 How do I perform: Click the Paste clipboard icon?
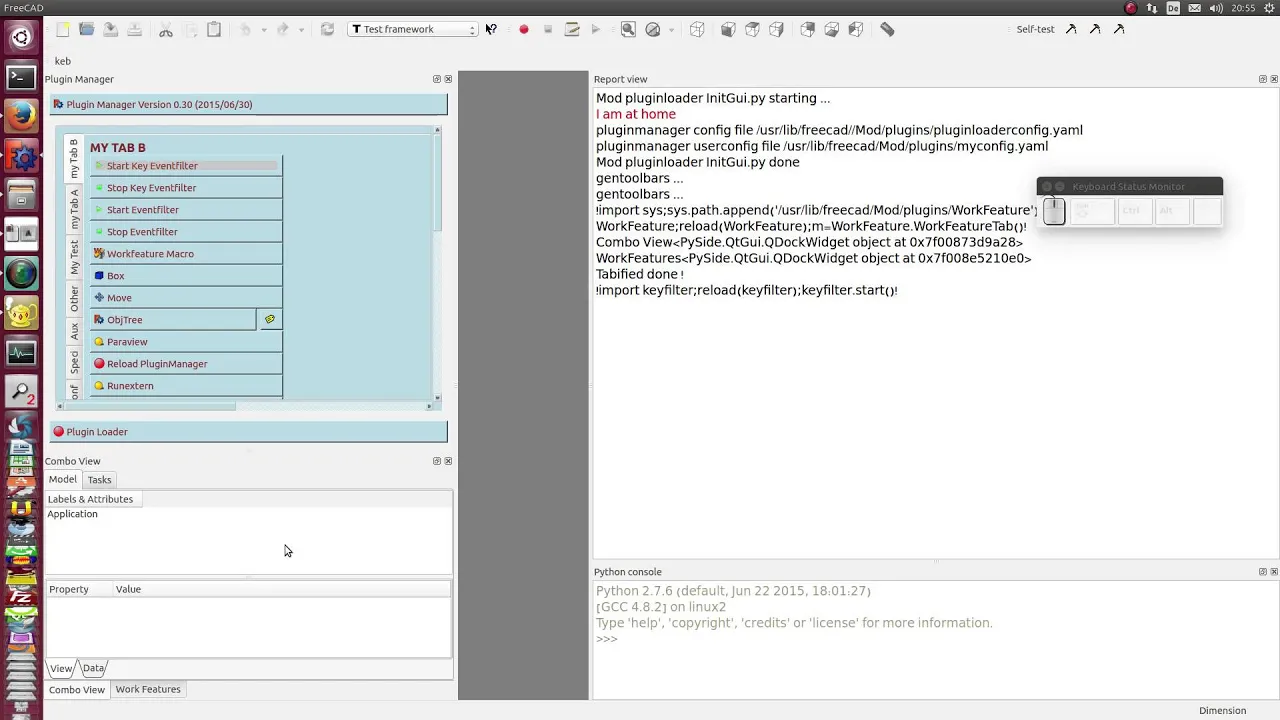[x=214, y=29]
